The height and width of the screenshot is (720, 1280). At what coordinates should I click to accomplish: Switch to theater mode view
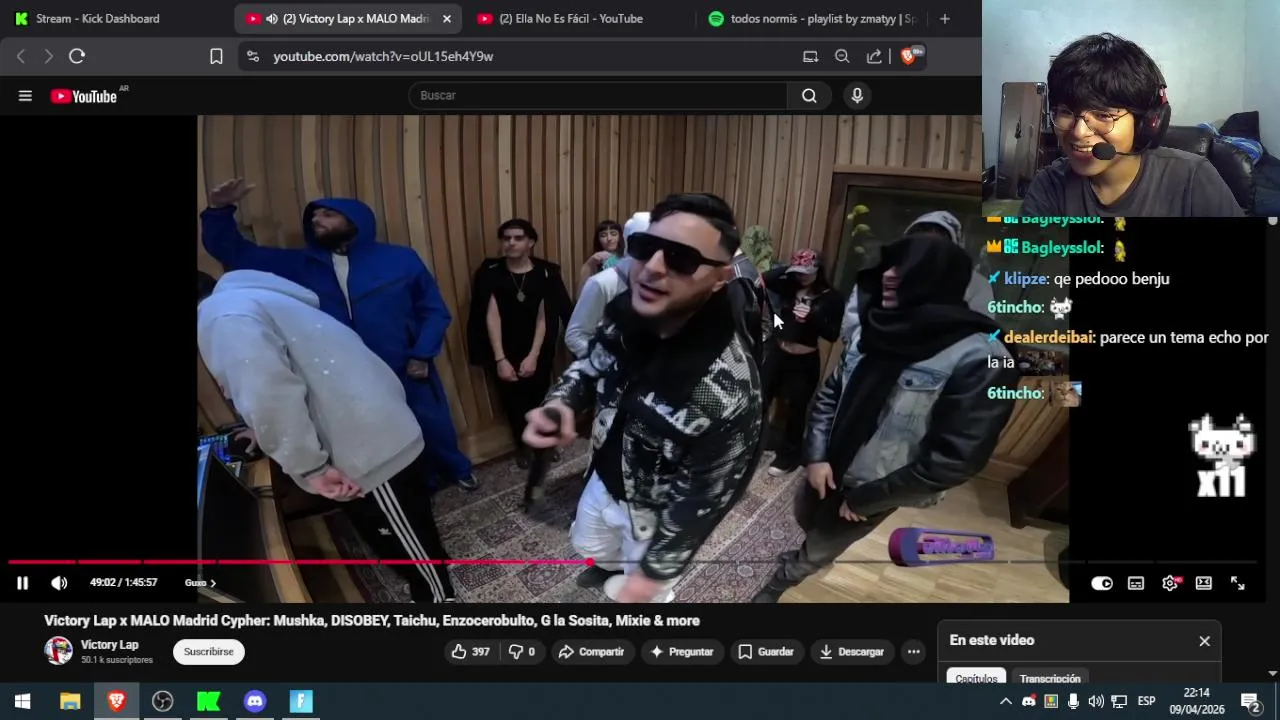pyautogui.click(x=1204, y=583)
